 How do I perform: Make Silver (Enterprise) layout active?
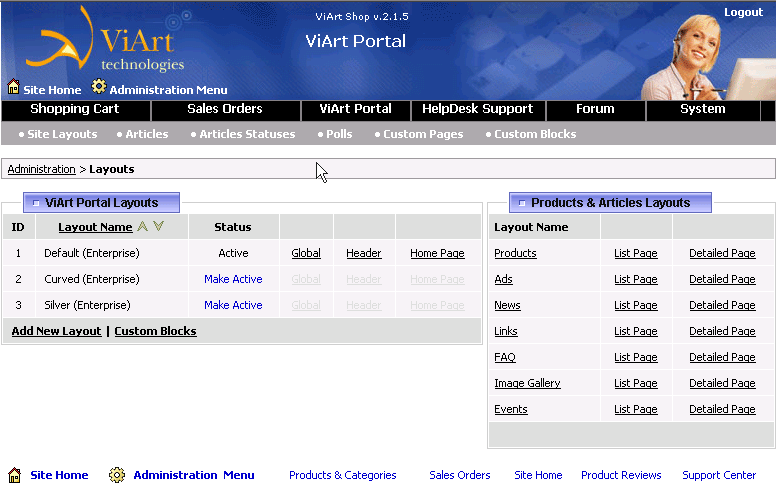tap(233, 305)
